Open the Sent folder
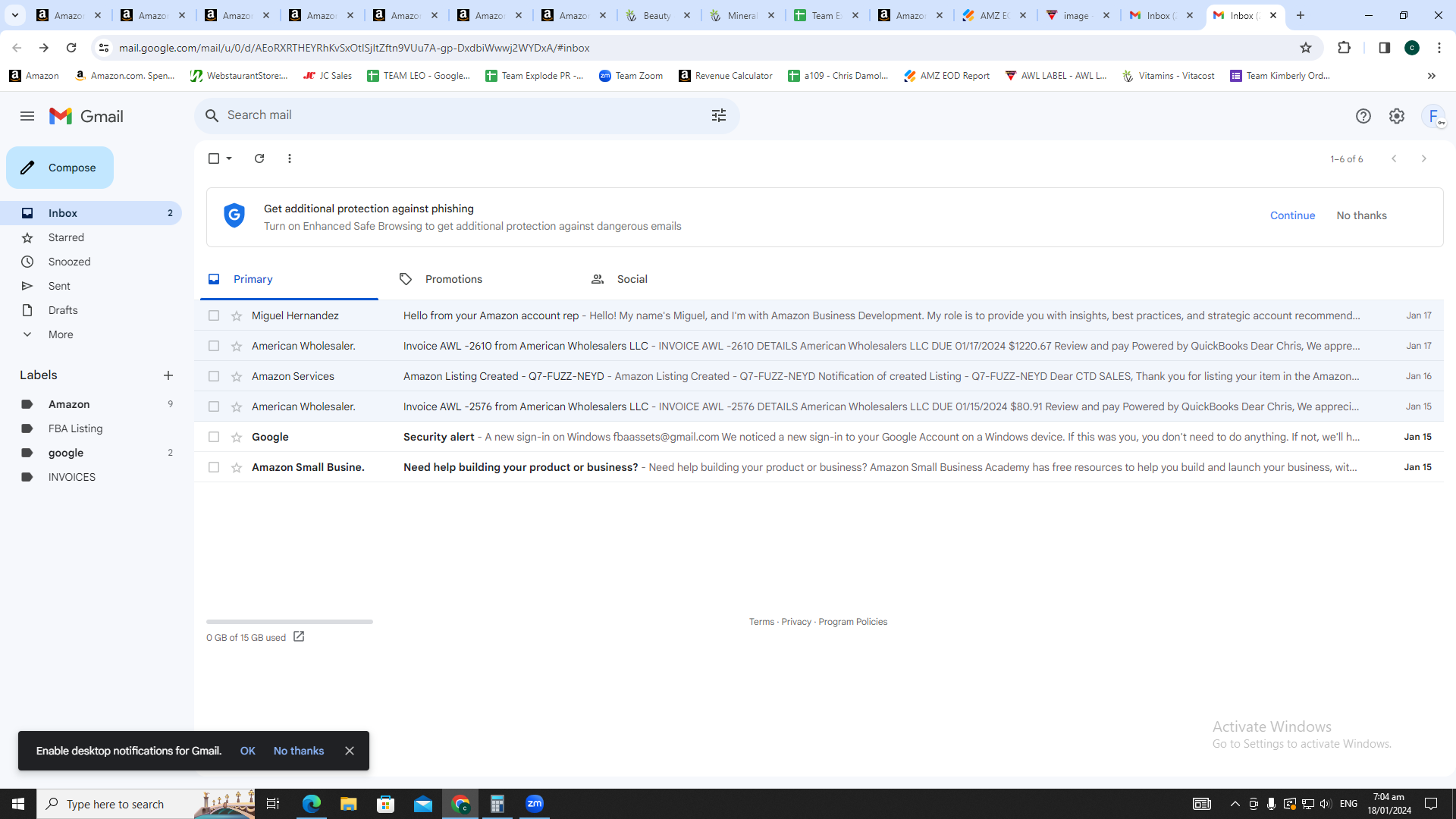The image size is (1456, 819). [x=91, y=286]
